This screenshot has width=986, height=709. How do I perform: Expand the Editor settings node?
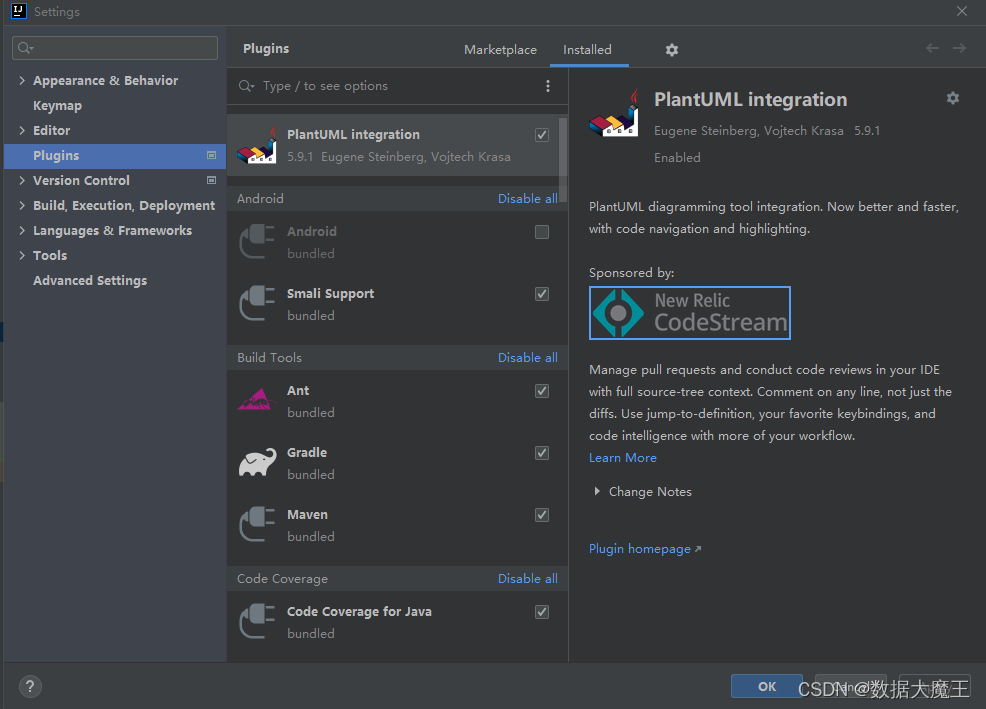(22, 130)
